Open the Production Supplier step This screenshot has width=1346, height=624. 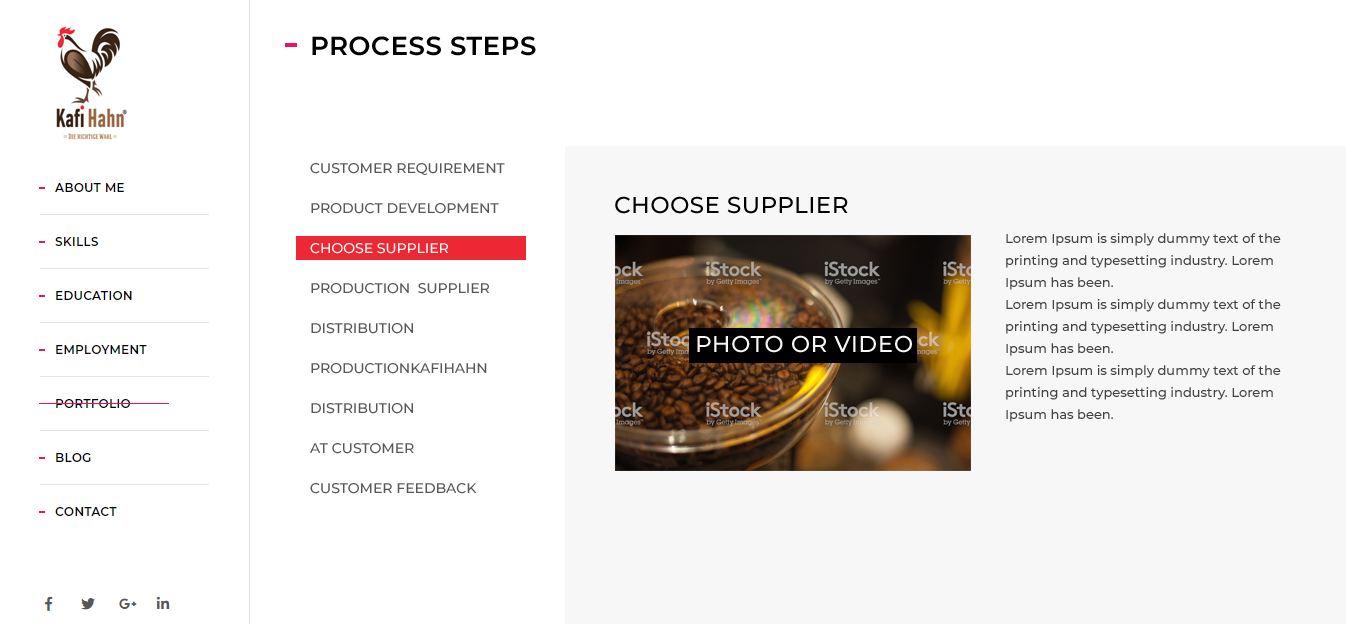(x=400, y=288)
